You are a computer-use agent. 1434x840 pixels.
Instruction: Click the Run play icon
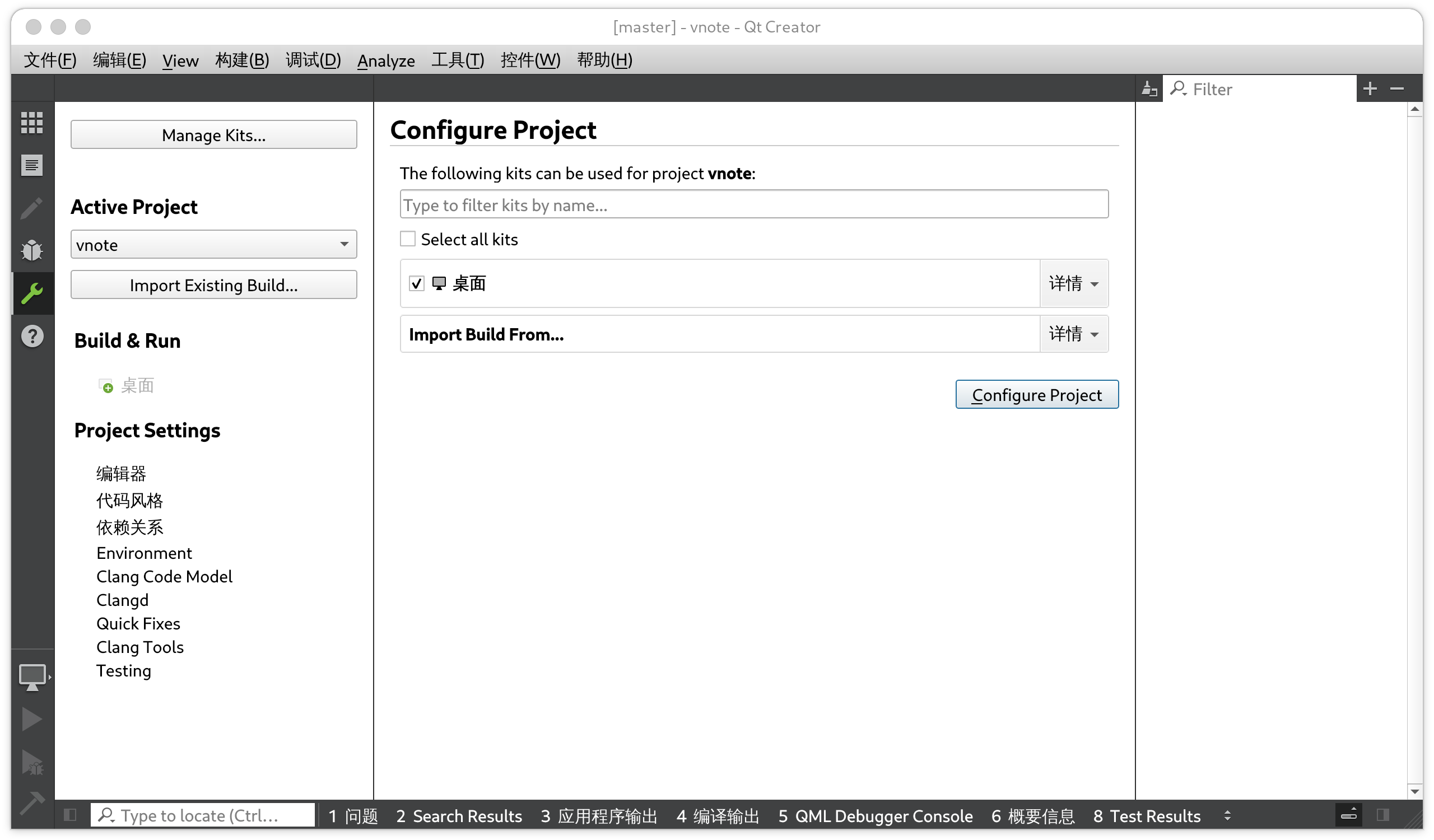pyautogui.click(x=32, y=720)
